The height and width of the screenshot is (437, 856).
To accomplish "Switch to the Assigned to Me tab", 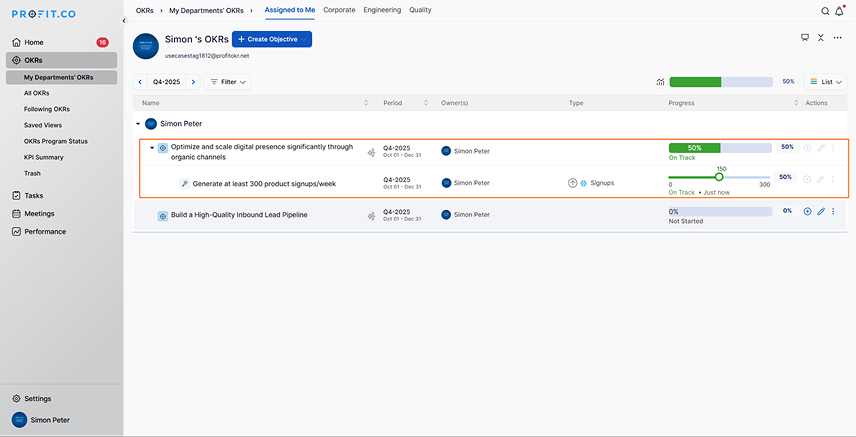I will [x=290, y=10].
